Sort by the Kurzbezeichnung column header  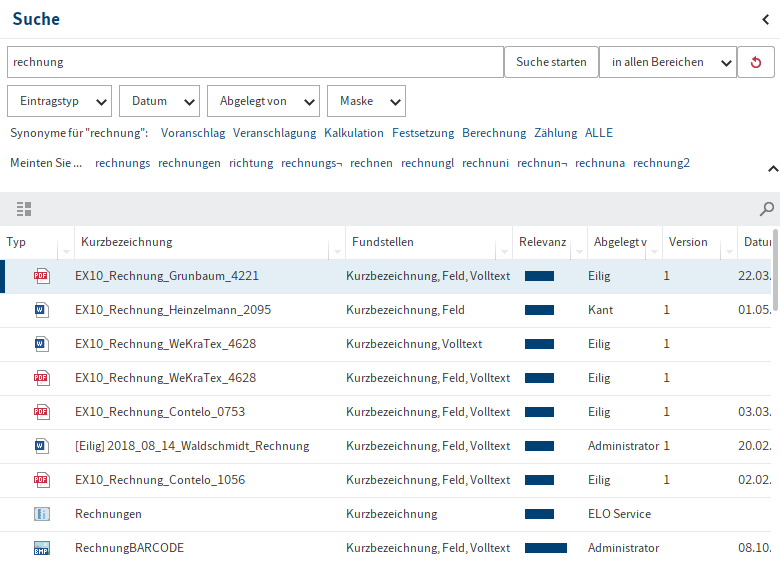(x=127, y=242)
